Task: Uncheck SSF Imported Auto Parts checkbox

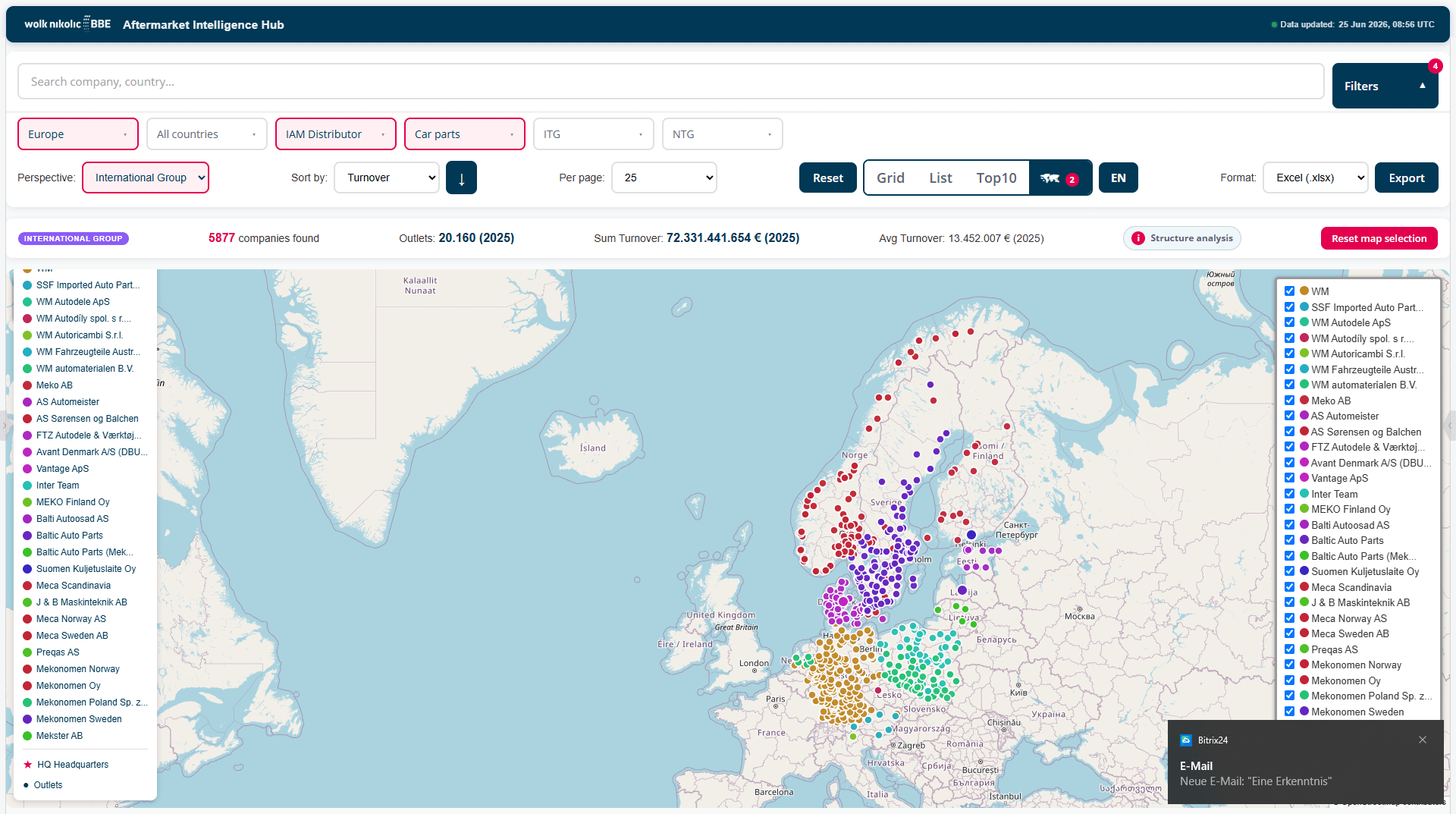Action: pos(1289,307)
